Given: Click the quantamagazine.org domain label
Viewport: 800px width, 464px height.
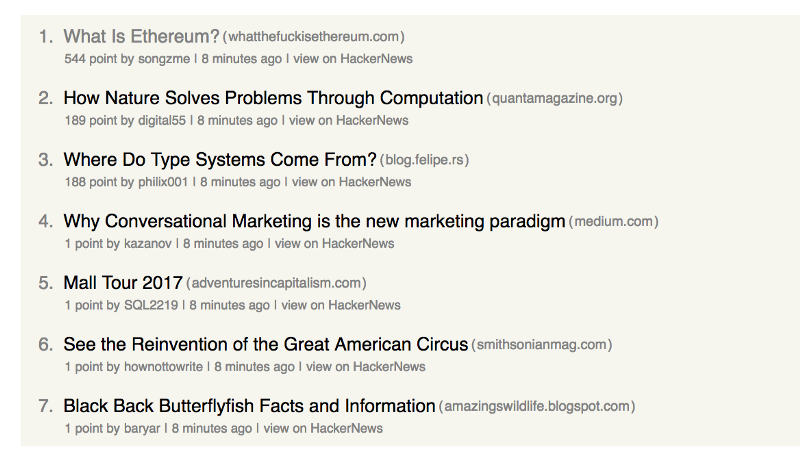Looking at the screenshot, I should coord(555,99).
